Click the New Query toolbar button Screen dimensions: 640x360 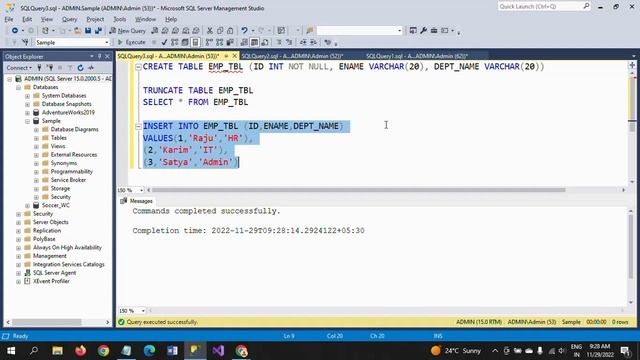pyautogui.click(x=127, y=31)
